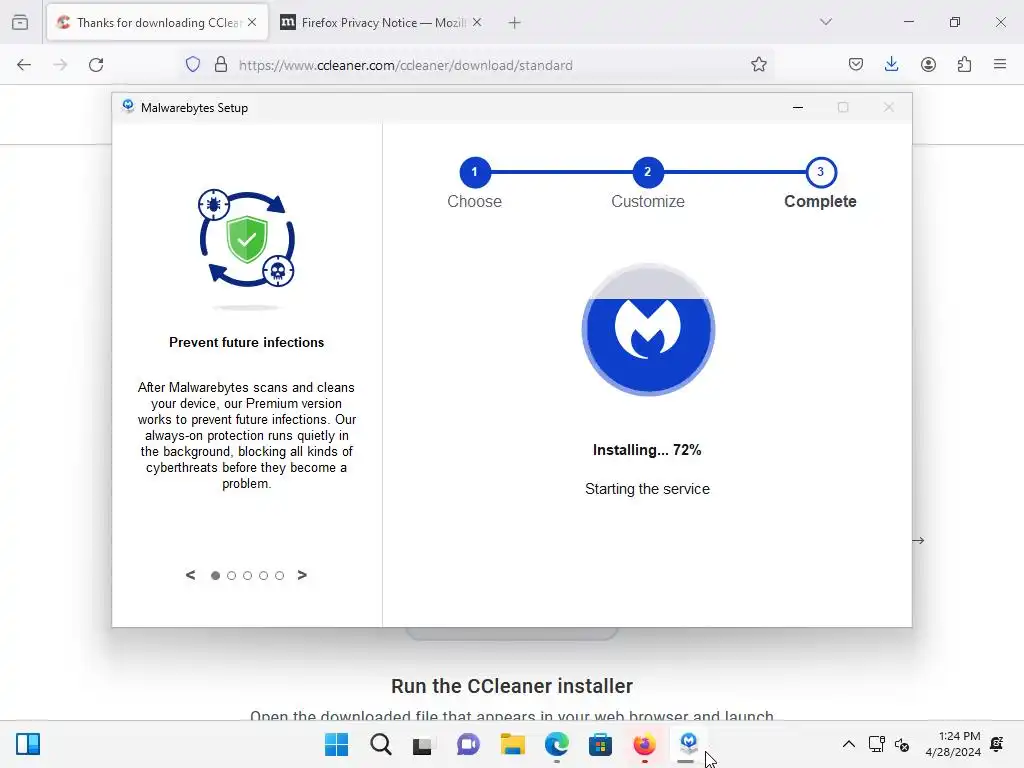The width and height of the screenshot is (1024, 768).
Task: Click the right arrow on the CCleaner page
Action: click(918, 540)
